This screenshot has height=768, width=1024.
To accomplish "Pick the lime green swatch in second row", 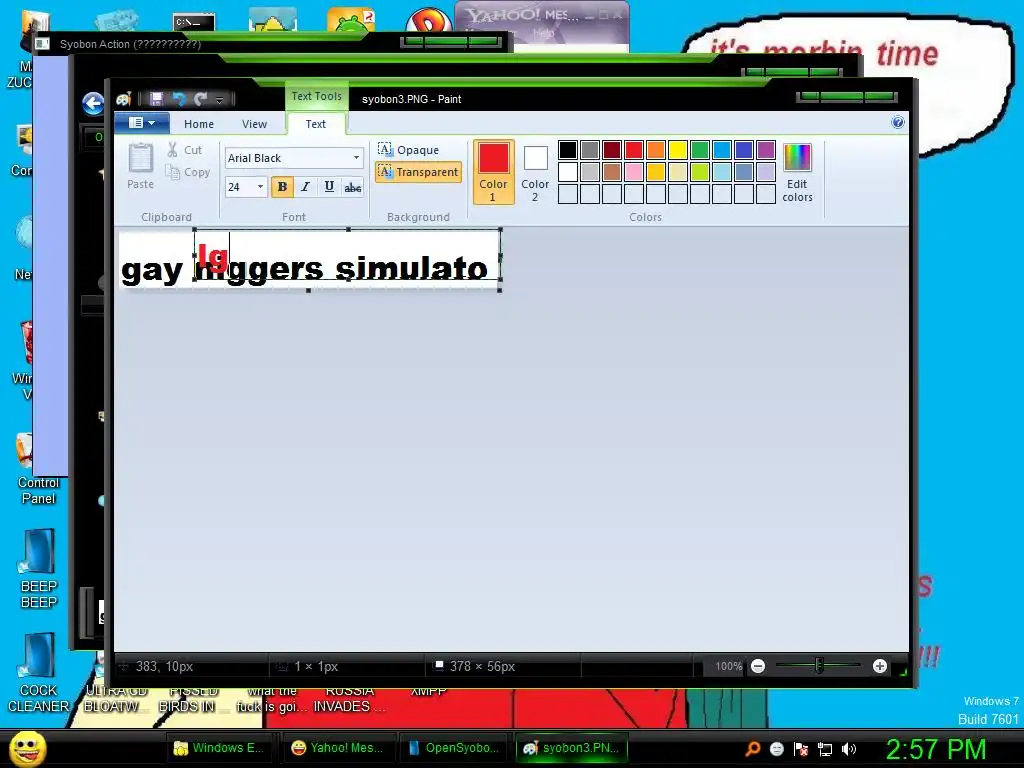I will [x=700, y=172].
